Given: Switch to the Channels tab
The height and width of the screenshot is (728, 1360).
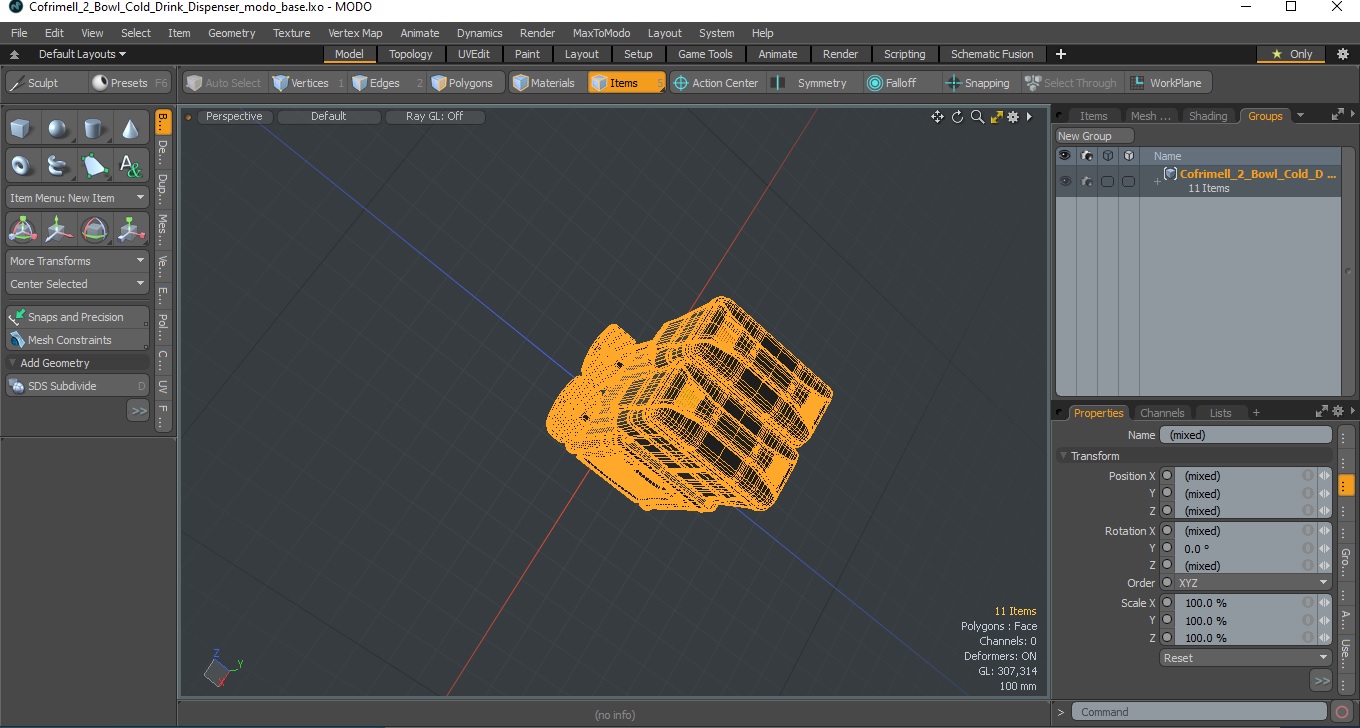Looking at the screenshot, I should [x=1162, y=413].
